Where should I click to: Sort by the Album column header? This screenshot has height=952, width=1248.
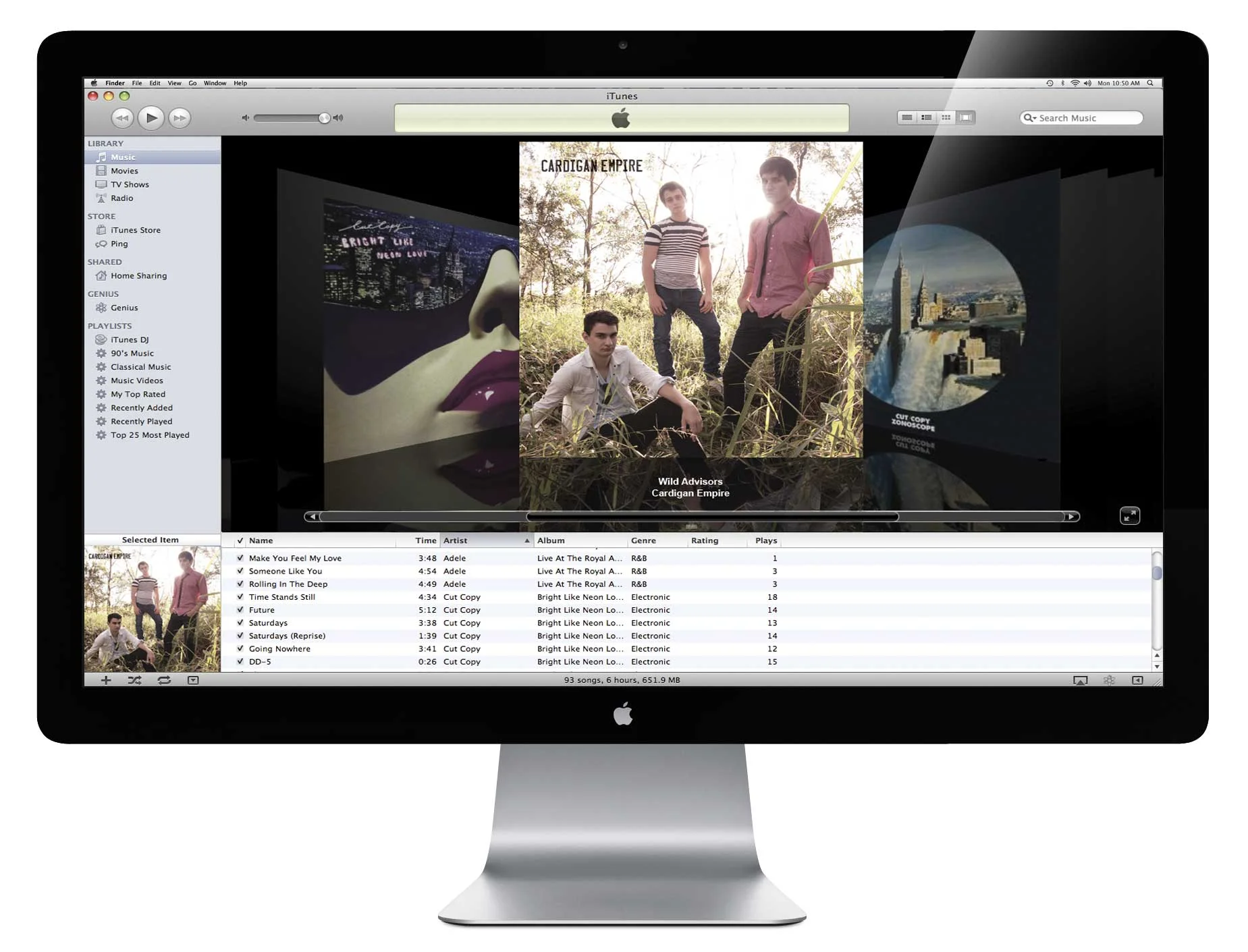[580, 540]
